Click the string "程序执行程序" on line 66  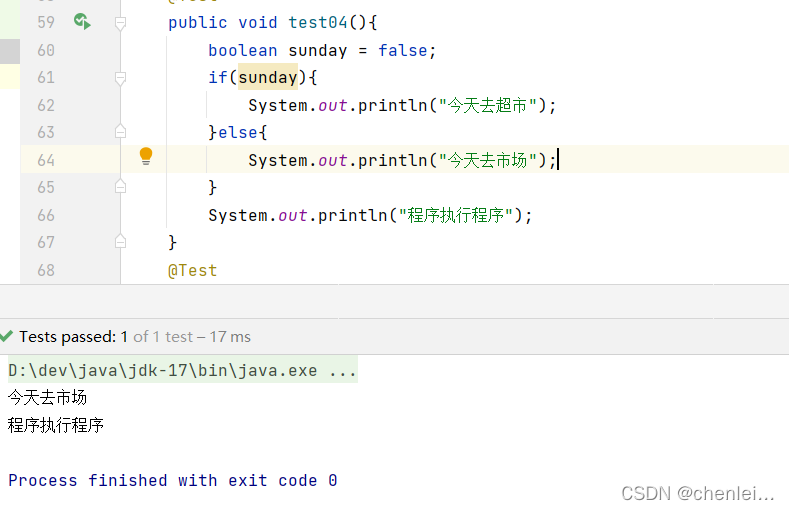click(x=455, y=215)
